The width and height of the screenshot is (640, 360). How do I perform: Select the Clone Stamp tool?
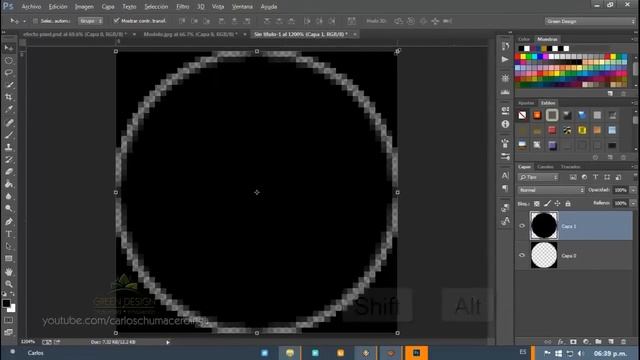9,147
